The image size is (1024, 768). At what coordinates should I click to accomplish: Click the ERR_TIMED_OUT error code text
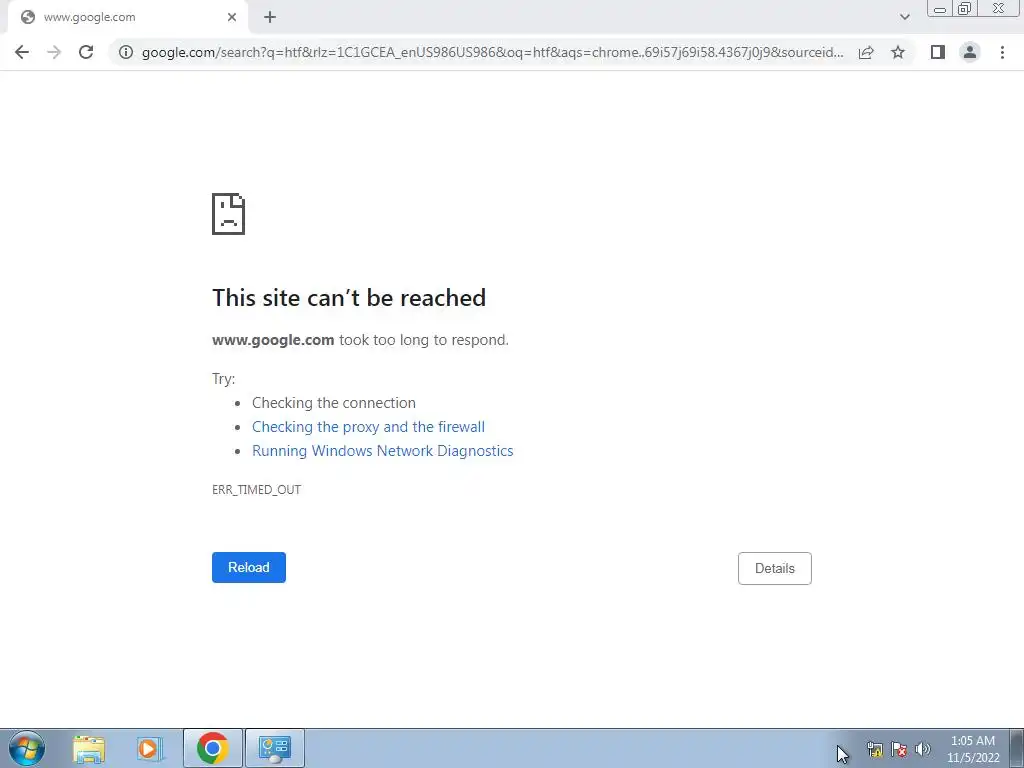tap(256, 490)
